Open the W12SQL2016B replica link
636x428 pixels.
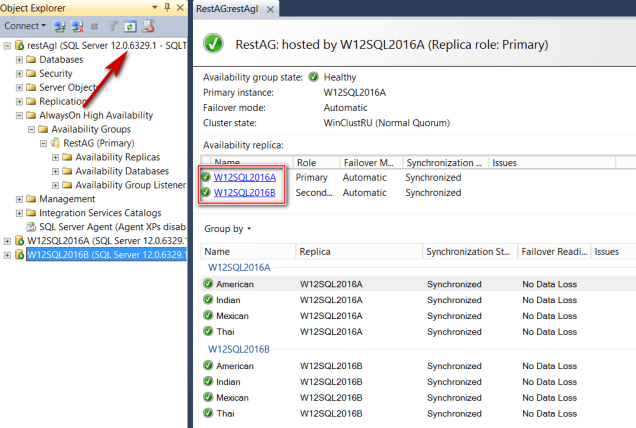click(x=244, y=193)
